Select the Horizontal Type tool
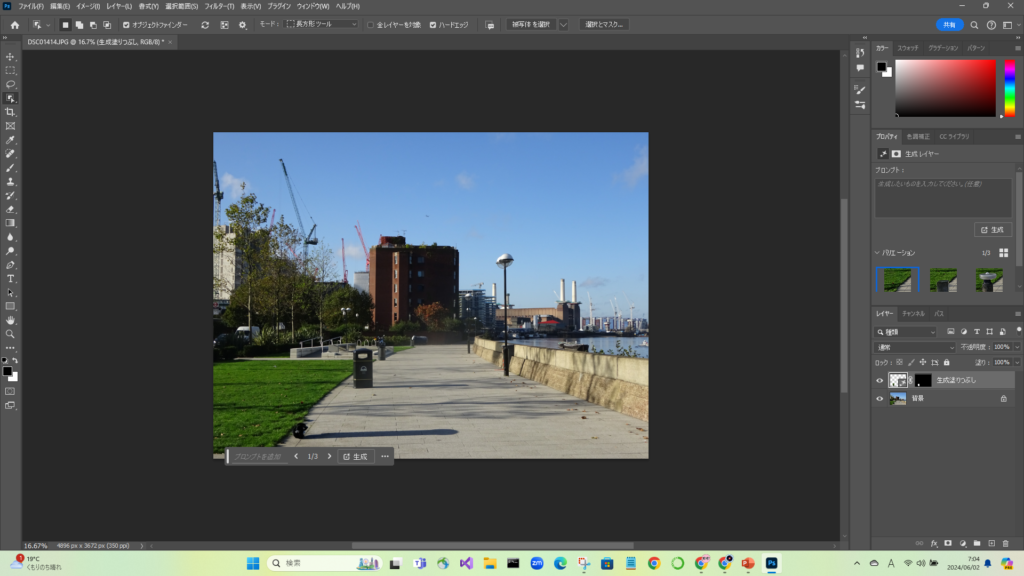Screen dimensions: 1024x576 coord(10,278)
